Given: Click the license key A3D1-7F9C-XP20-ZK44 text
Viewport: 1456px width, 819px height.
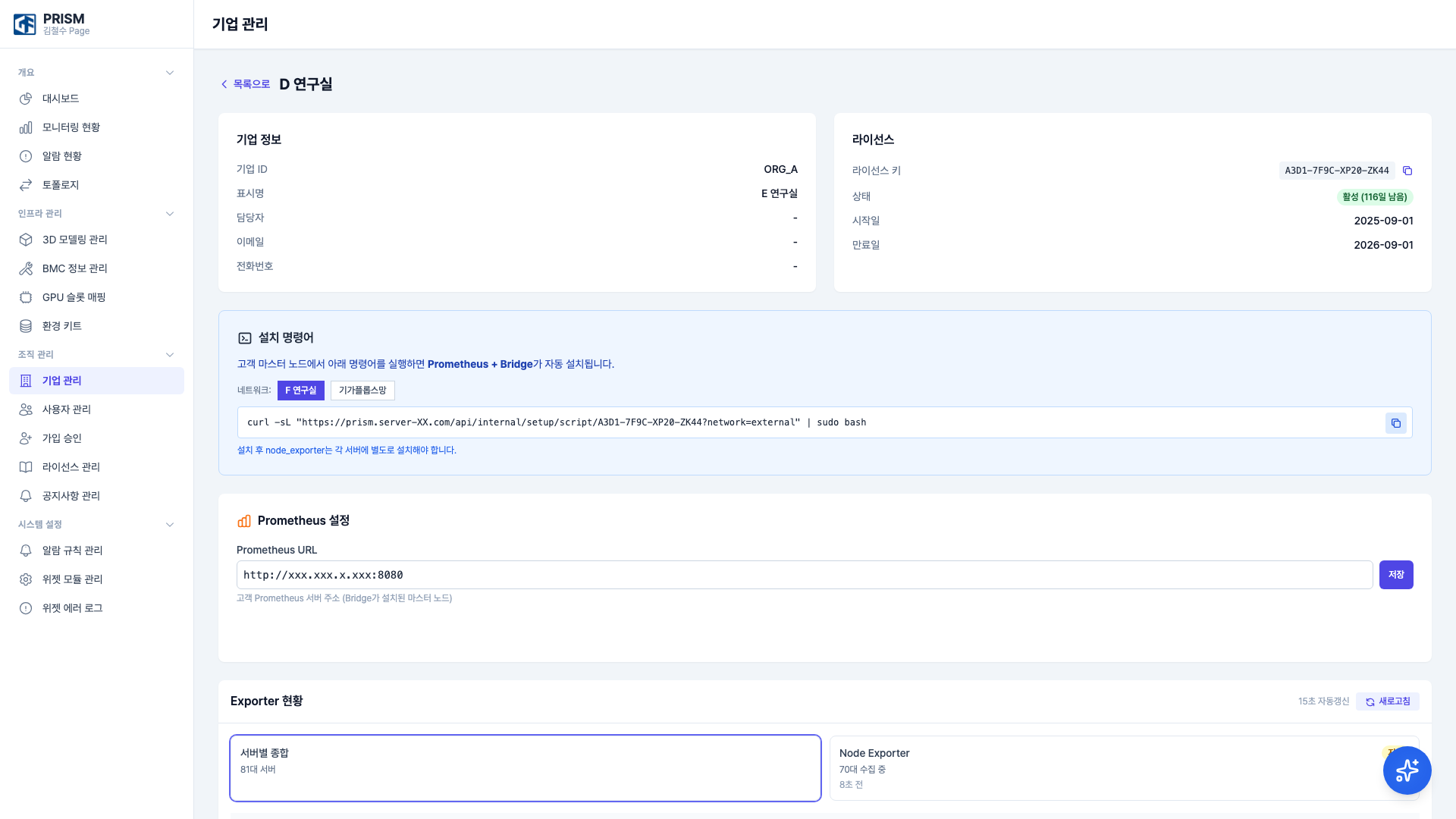Looking at the screenshot, I should tap(1337, 171).
